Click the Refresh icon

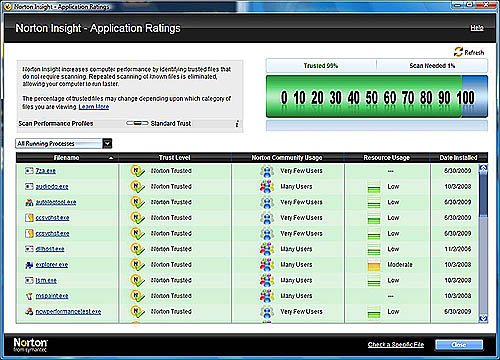click(x=458, y=52)
